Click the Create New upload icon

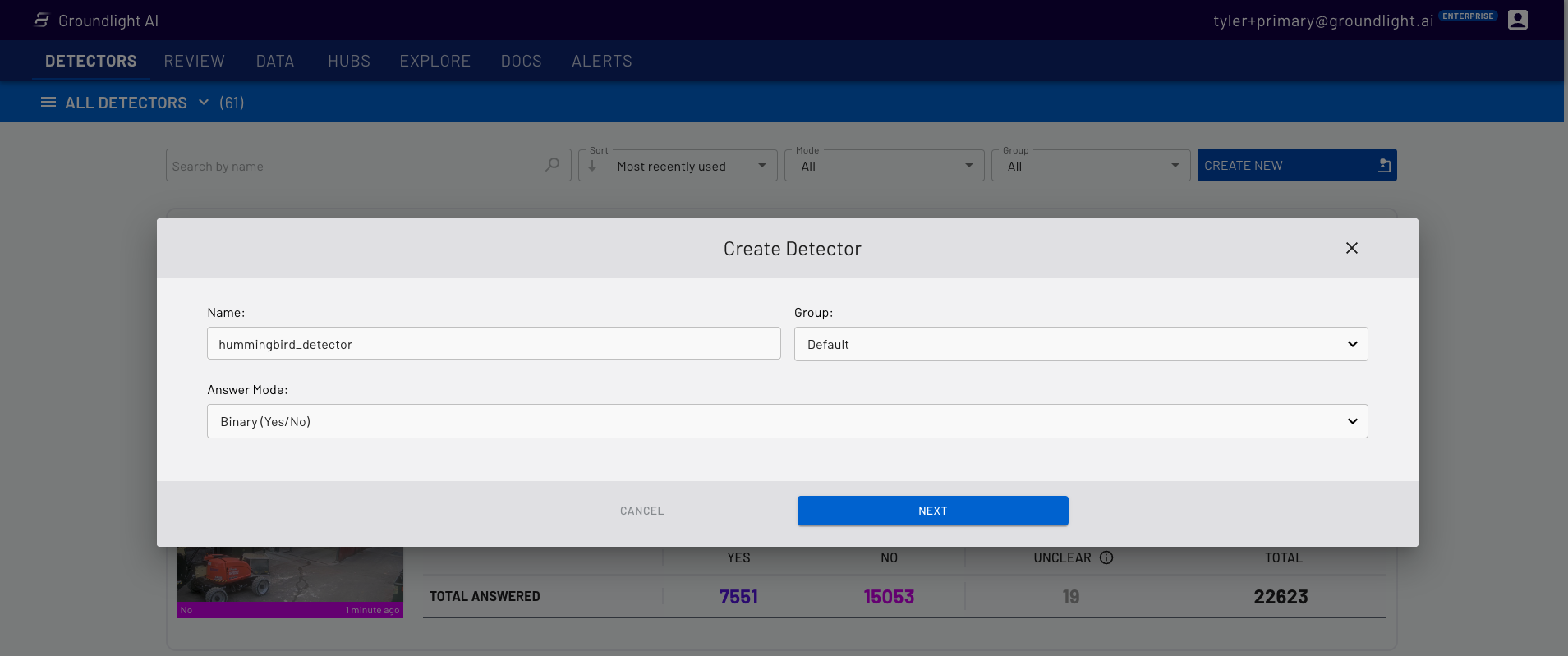coord(1384,165)
